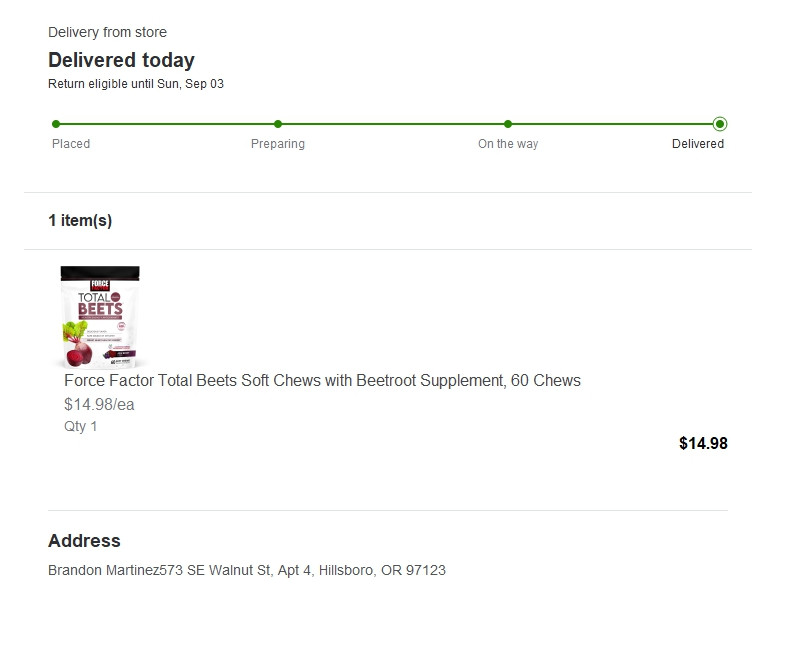Image resolution: width=800 pixels, height=646 pixels.
Task: Click the Preparing label under tracker
Action: click(x=278, y=144)
